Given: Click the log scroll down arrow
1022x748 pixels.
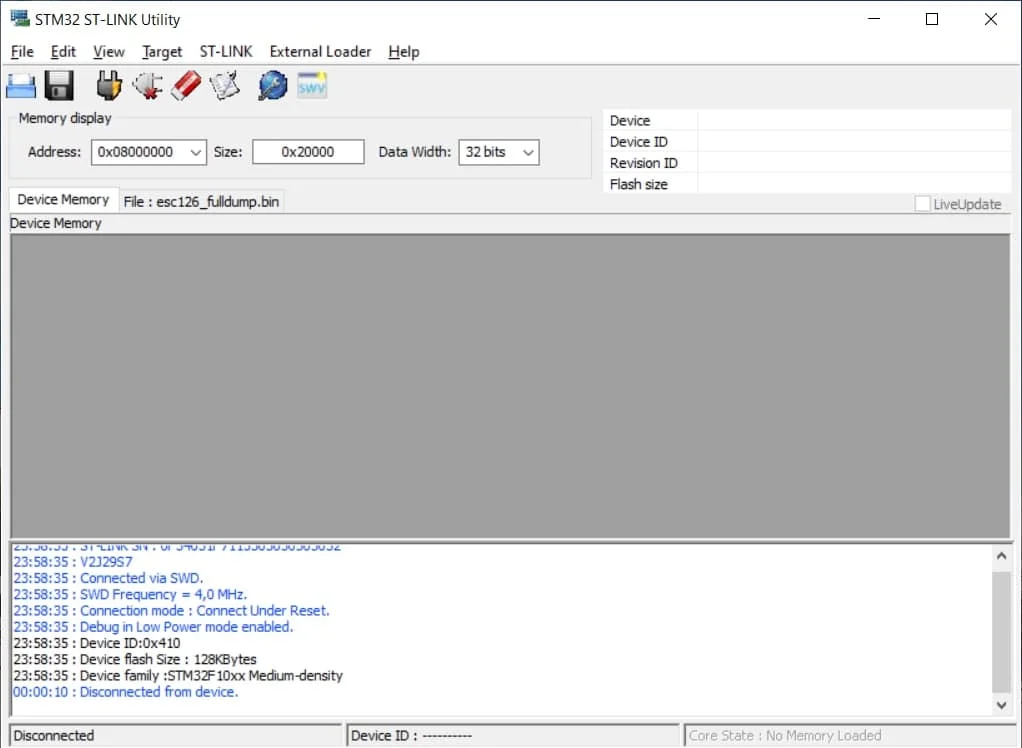Looking at the screenshot, I should 1002,705.
